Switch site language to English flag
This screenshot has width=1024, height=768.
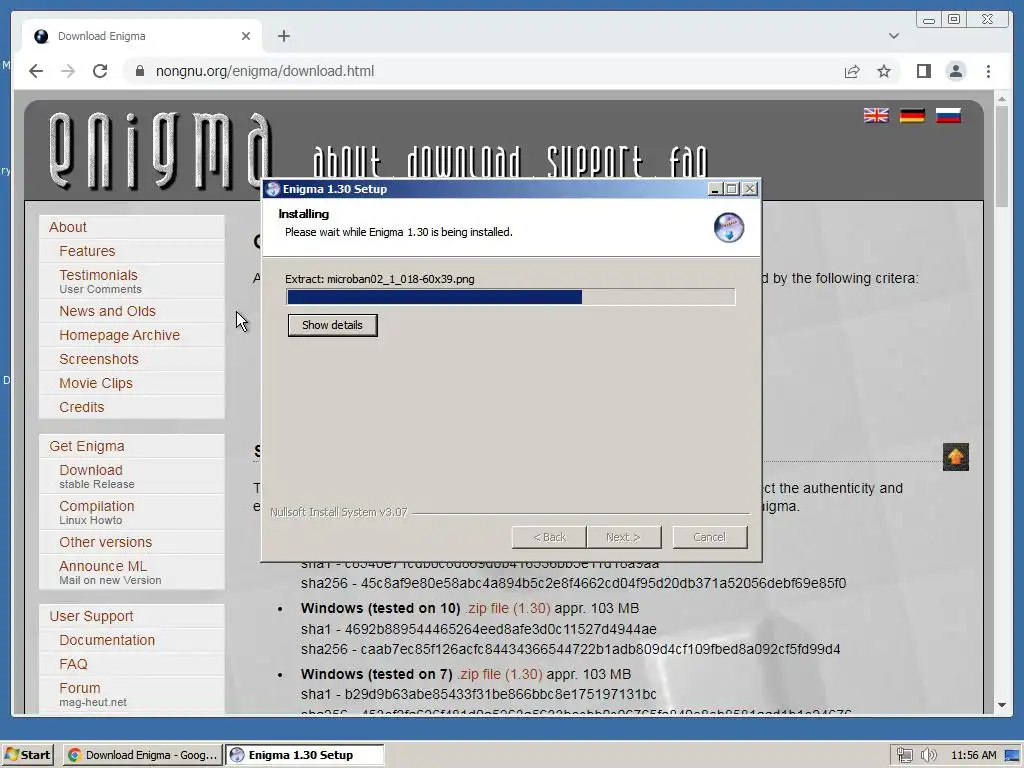[x=876, y=116]
